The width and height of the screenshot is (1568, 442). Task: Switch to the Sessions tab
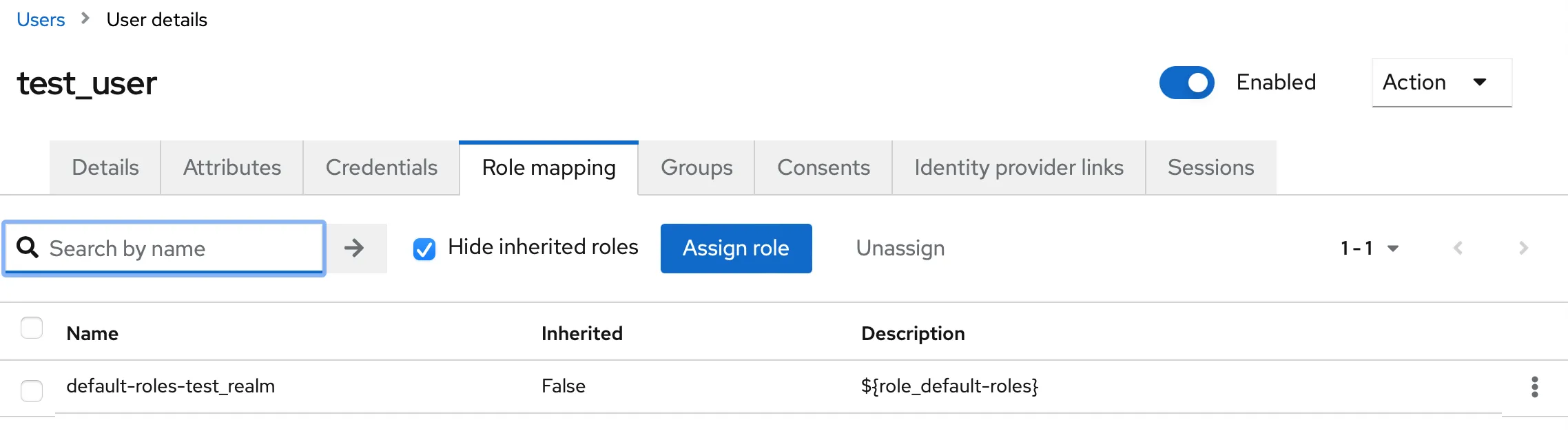1210,168
